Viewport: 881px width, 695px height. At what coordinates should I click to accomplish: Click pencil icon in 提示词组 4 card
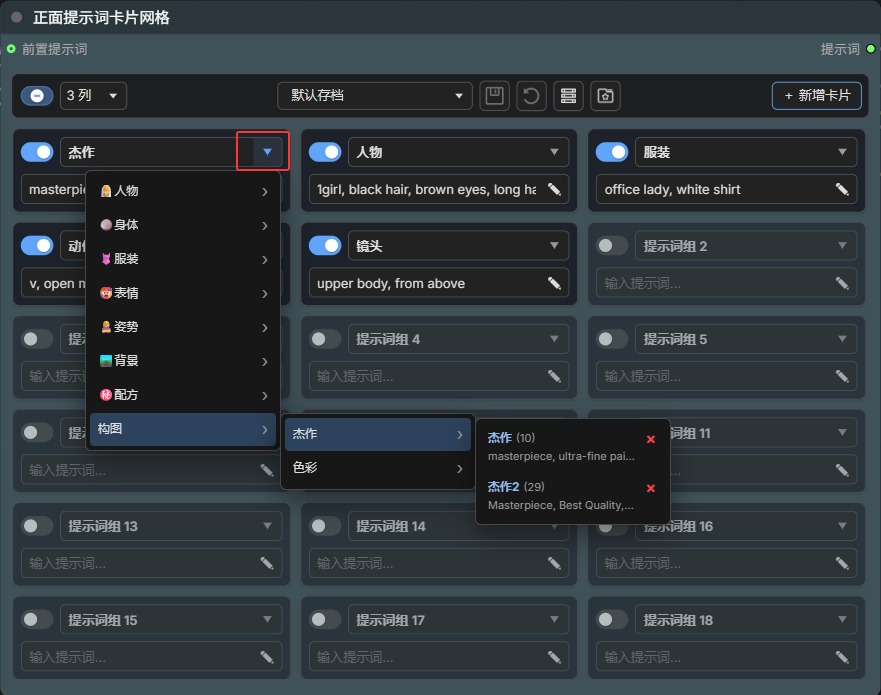tap(555, 376)
